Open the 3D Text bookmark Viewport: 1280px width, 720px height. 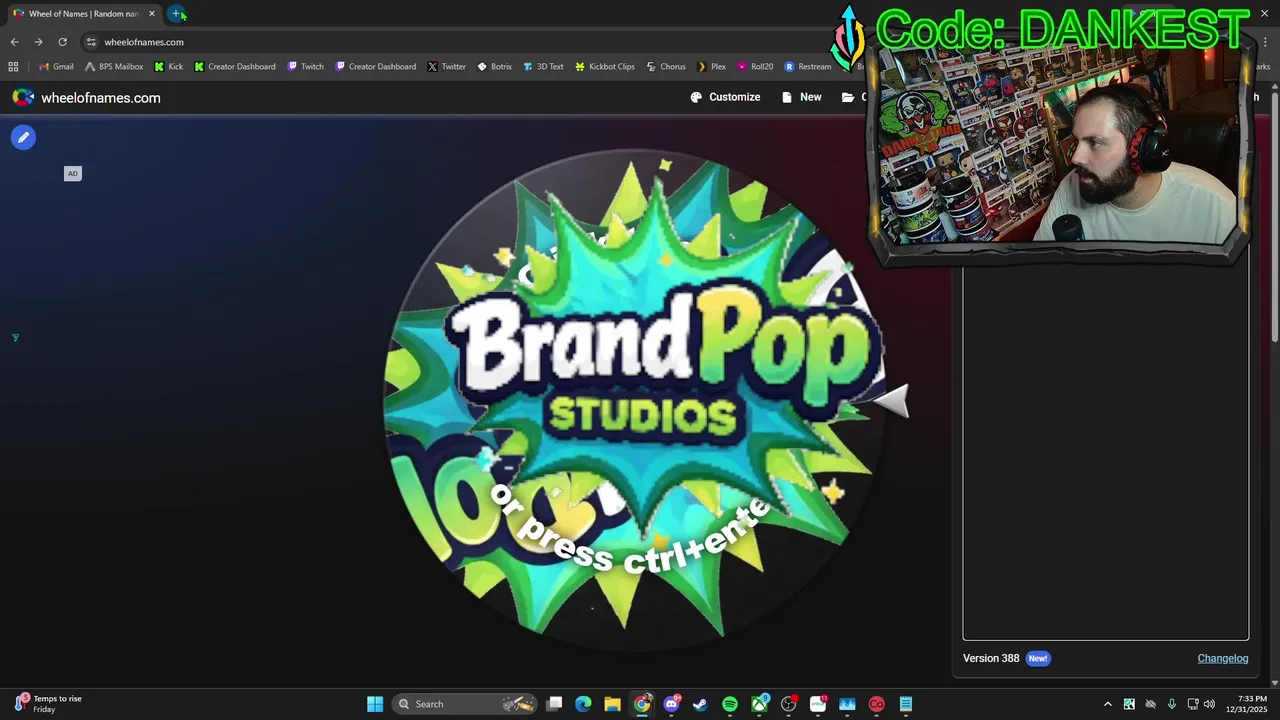pos(543,67)
